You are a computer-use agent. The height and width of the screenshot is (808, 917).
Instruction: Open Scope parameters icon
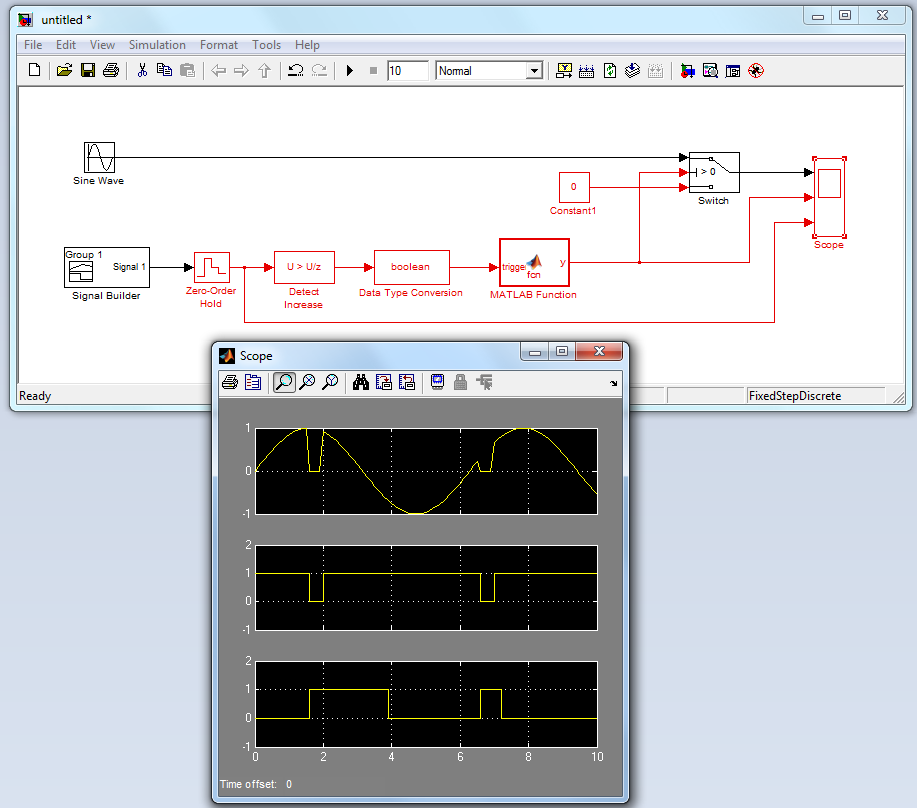tap(252, 382)
